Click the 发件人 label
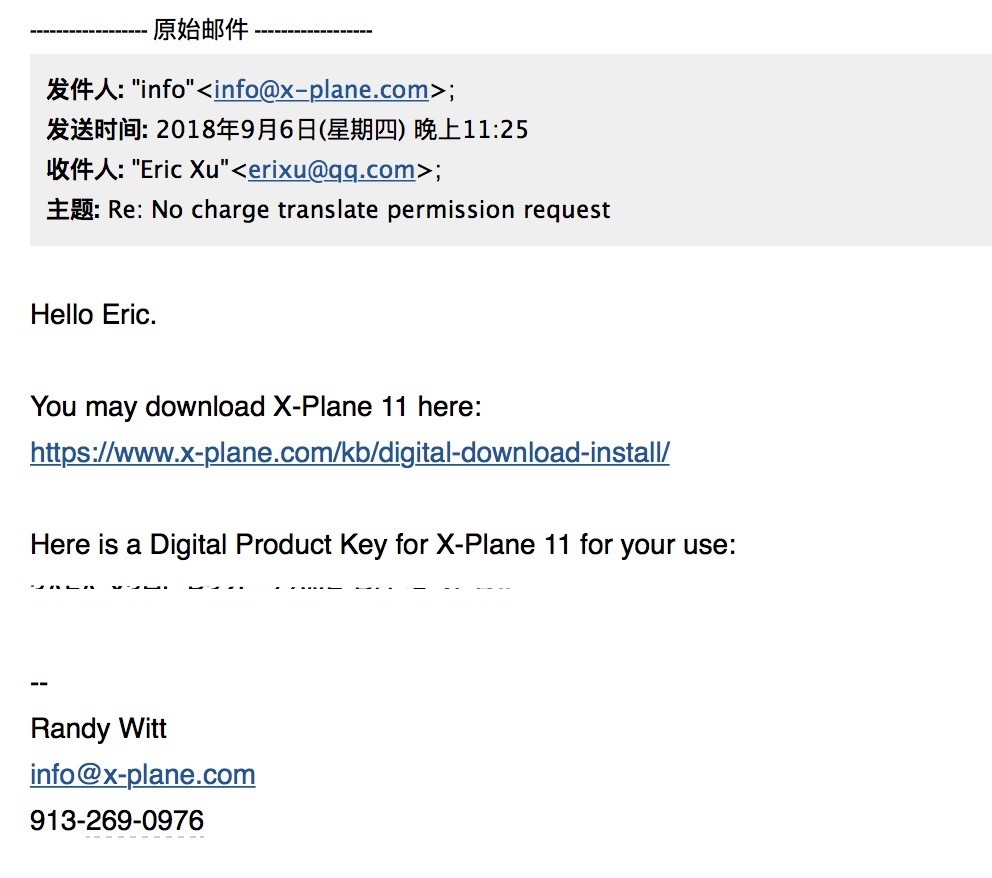This screenshot has height=878, width=992. pyautogui.click(x=85, y=90)
